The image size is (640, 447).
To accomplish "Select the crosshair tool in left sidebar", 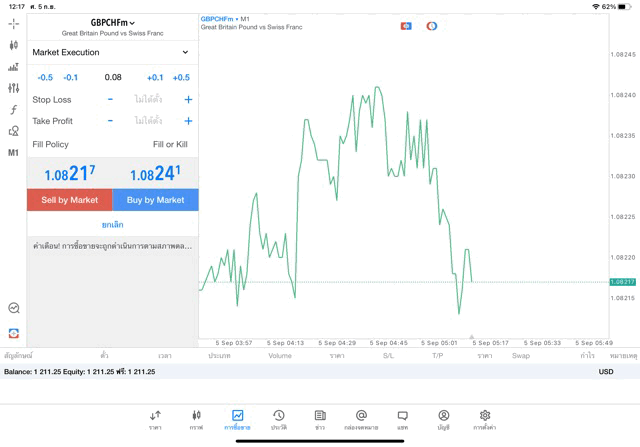I will pos(14,24).
